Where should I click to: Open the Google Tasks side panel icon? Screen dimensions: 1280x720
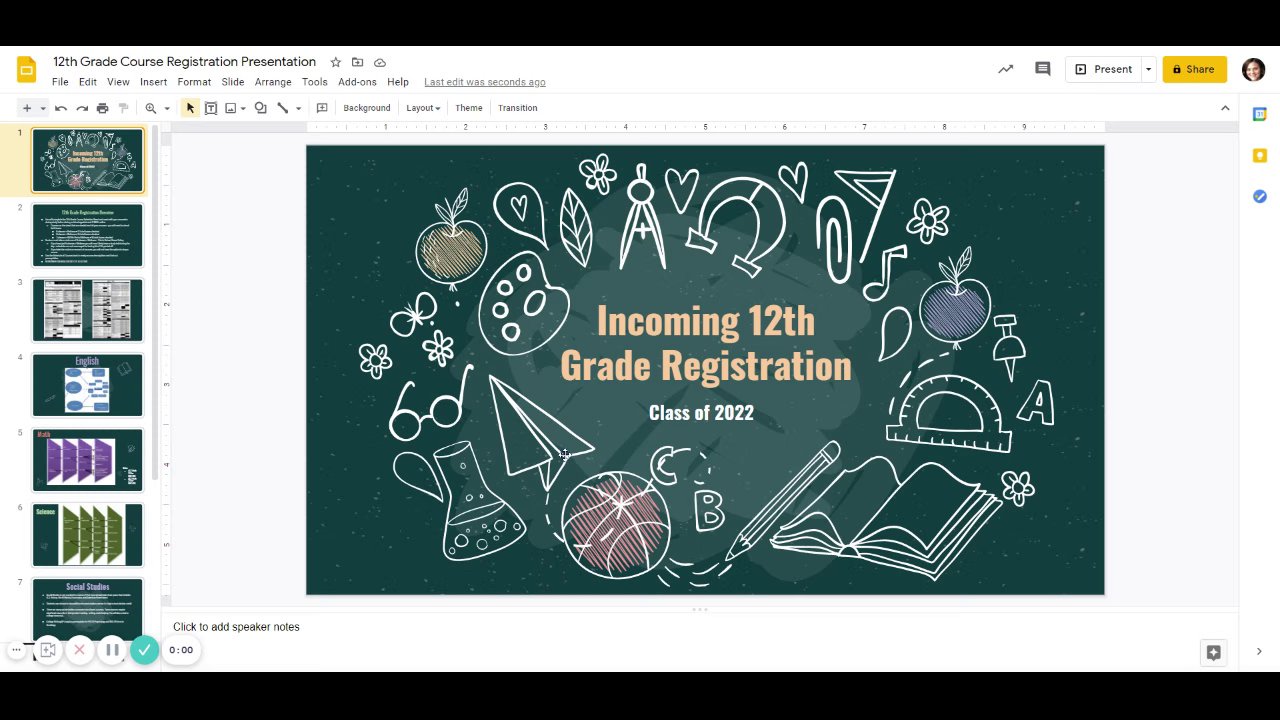pyautogui.click(x=1260, y=196)
